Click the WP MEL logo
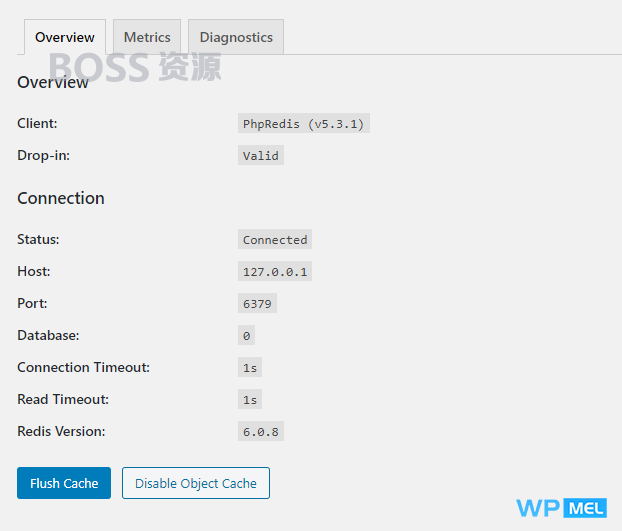Viewport: 622px width, 531px height. click(x=561, y=508)
